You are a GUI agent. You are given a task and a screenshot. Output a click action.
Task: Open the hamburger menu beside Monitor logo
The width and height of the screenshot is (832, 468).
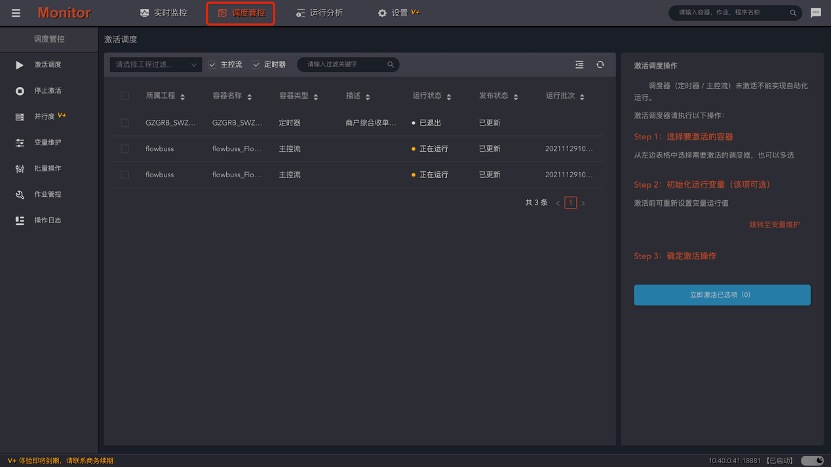pyautogui.click(x=16, y=13)
